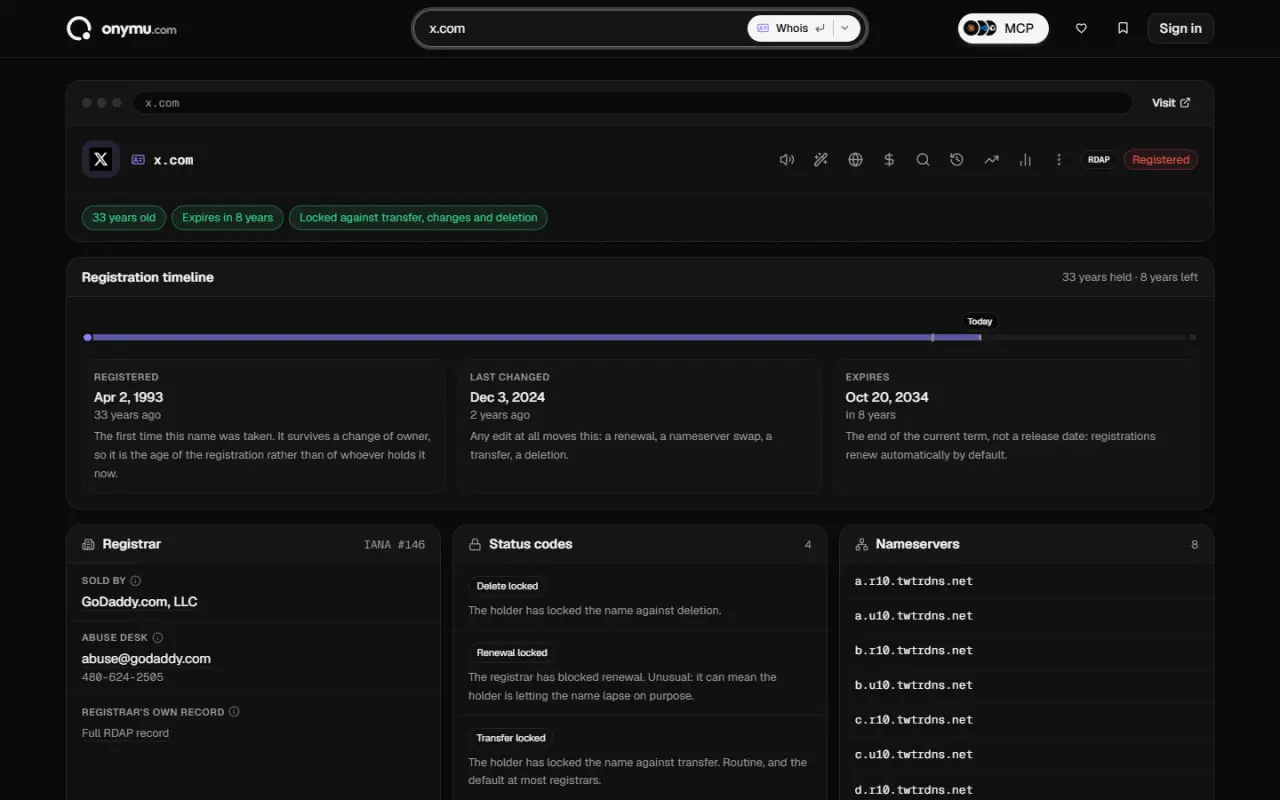Click the phone number 480-624-2505
This screenshot has width=1280, height=800.
coord(123,677)
